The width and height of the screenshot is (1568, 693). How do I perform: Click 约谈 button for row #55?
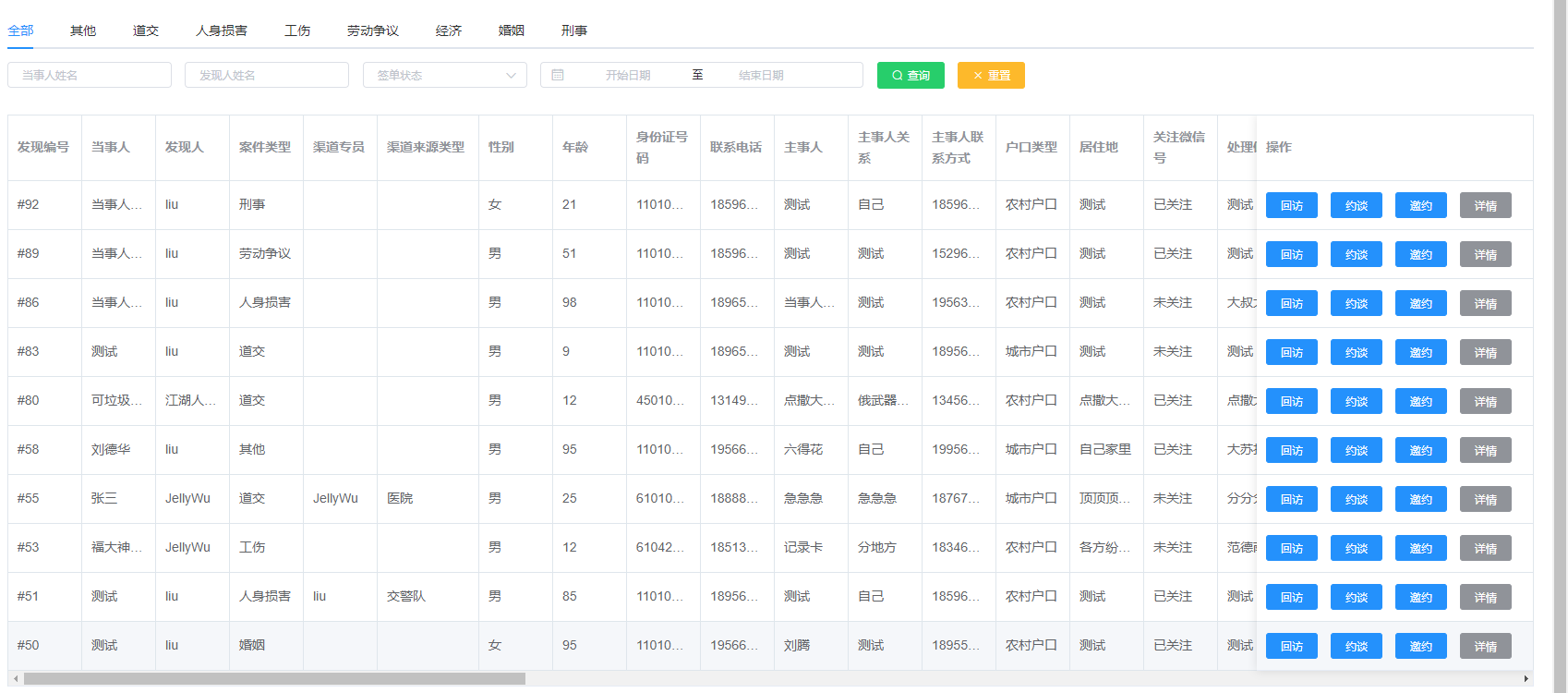tap(1357, 499)
